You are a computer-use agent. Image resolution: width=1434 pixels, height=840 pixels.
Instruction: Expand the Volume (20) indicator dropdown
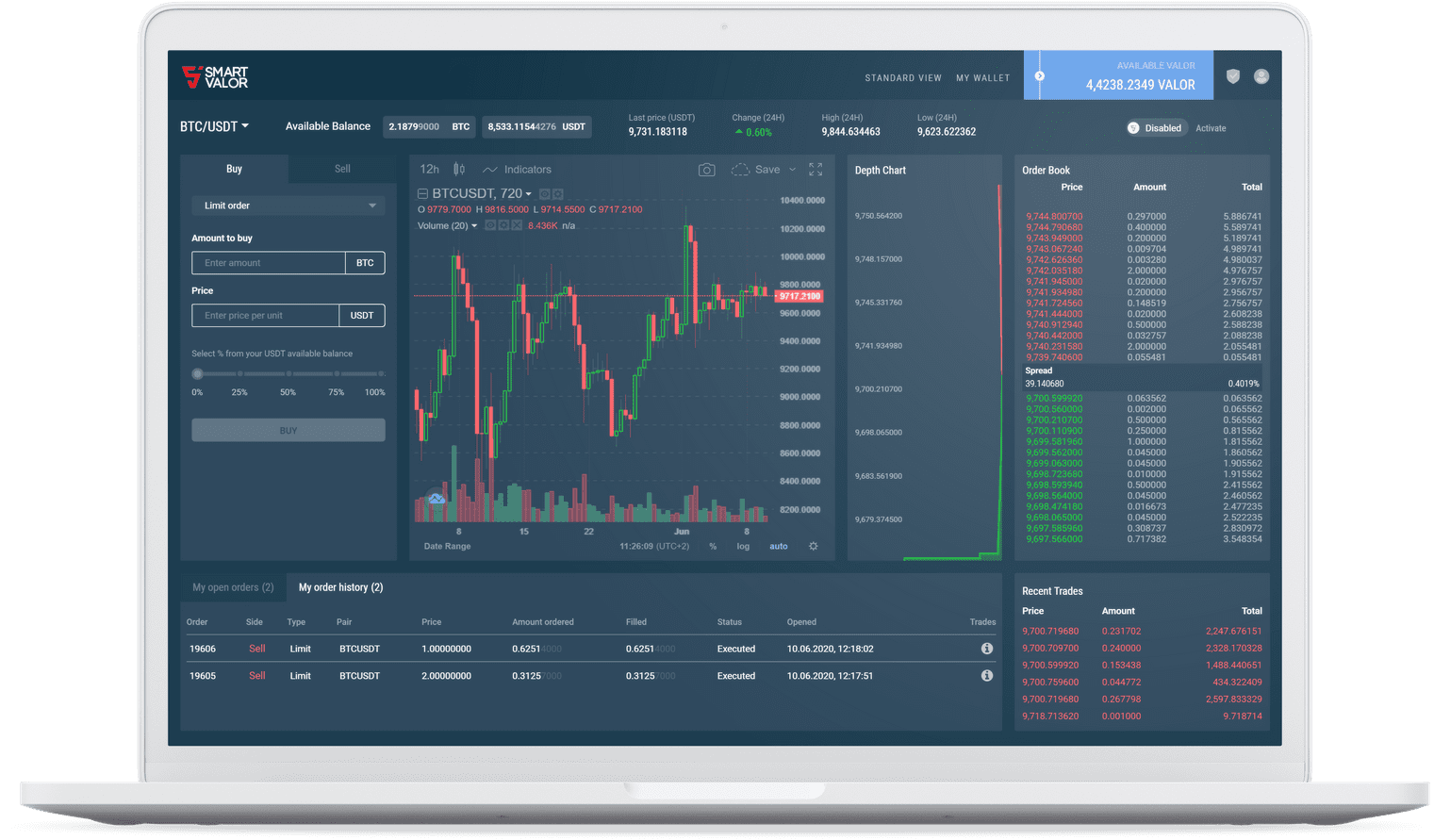coord(472,224)
